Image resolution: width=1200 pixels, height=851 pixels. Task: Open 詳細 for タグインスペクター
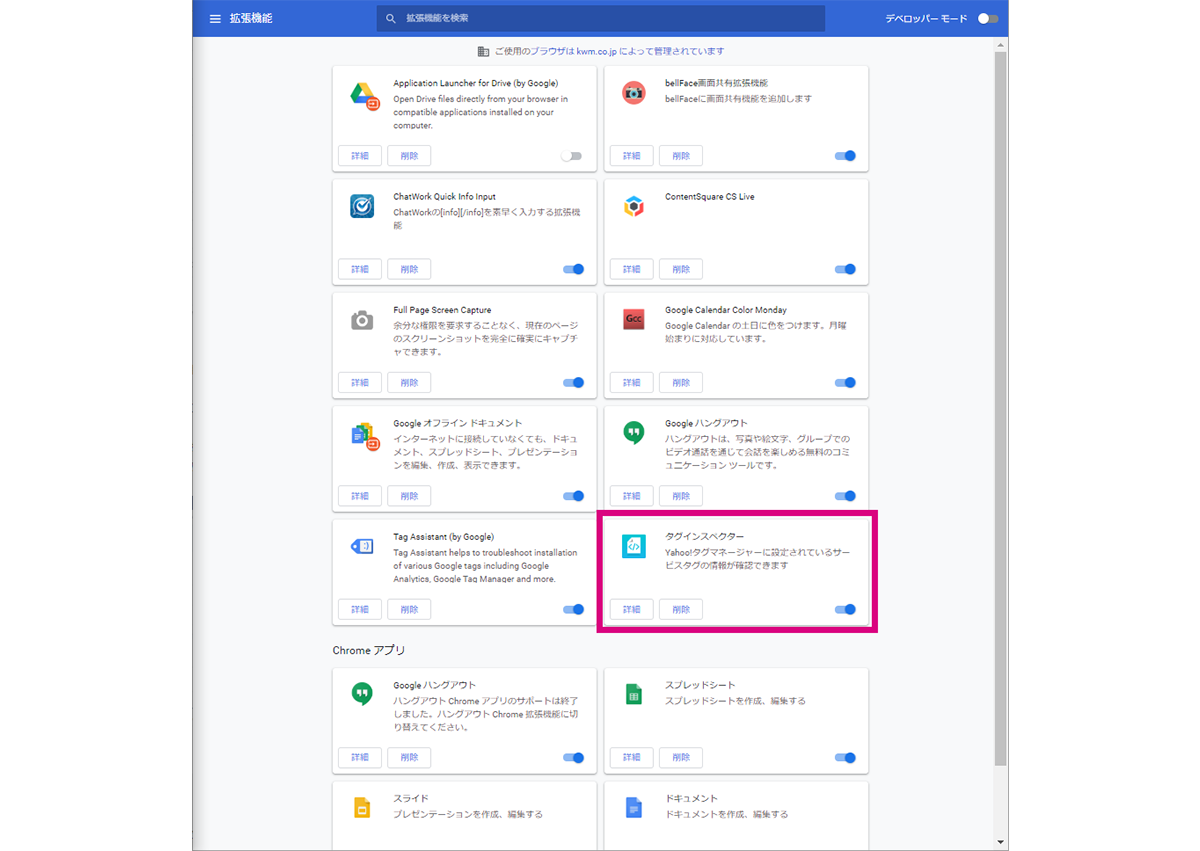coord(631,609)
